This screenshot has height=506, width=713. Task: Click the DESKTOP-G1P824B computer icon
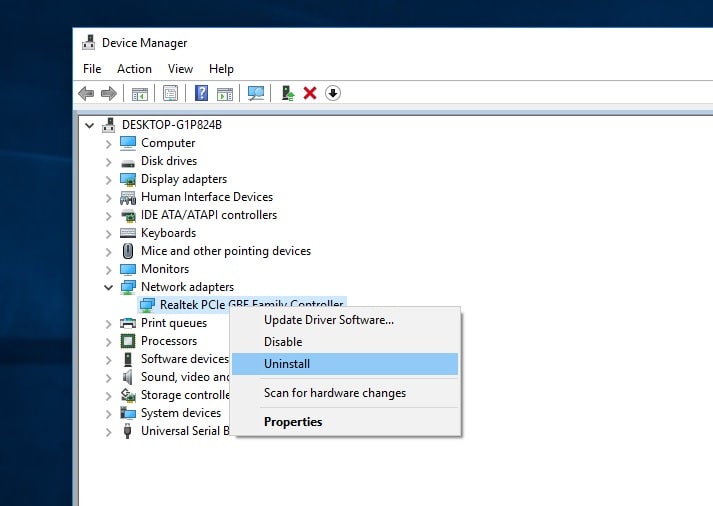(x=108, y=125)
